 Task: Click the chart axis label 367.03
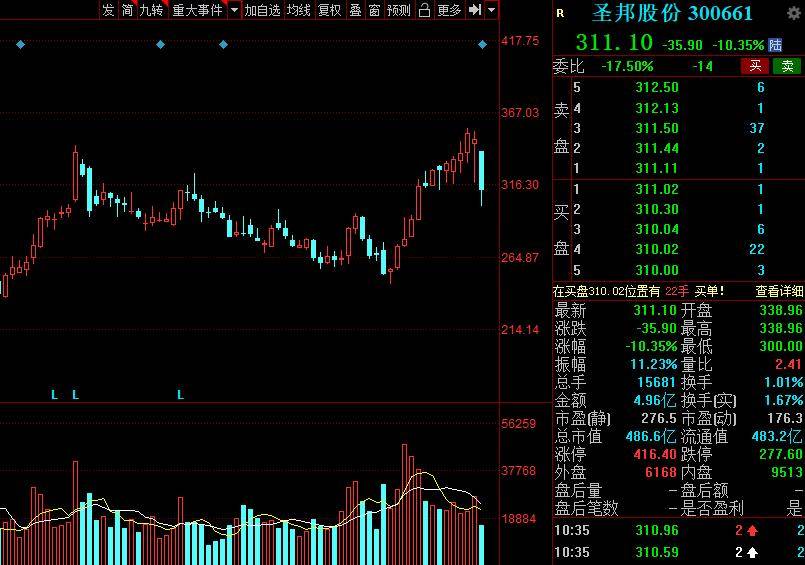520,112
